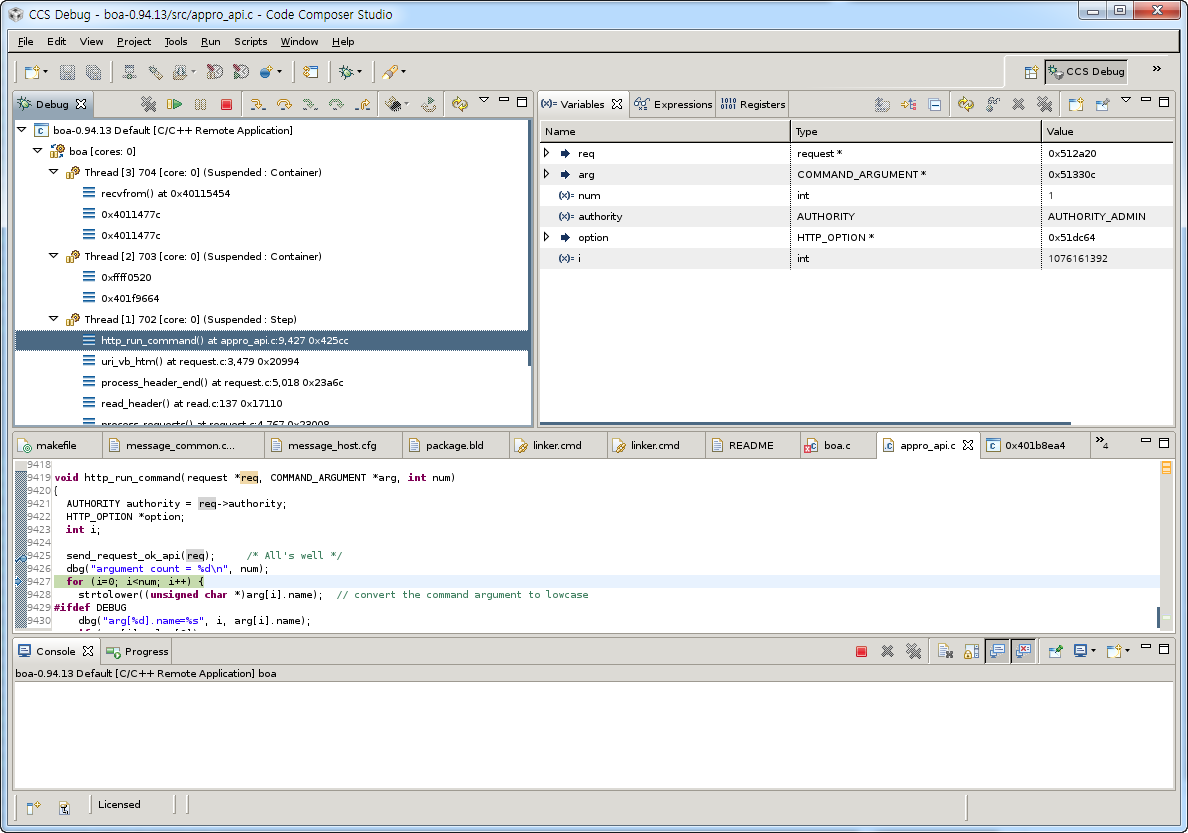1188x833 pixels.
Task: Click the Refresh icon in Debug view
Action: pyautogui.click(x=460, y=104)
